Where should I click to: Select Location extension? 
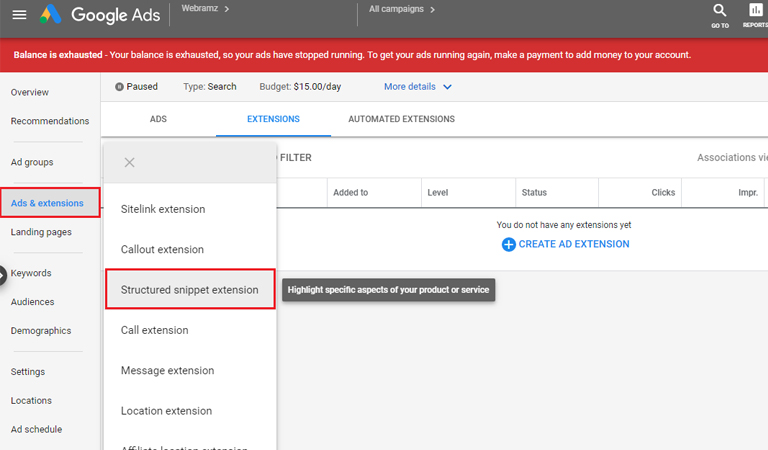point(190,411)
